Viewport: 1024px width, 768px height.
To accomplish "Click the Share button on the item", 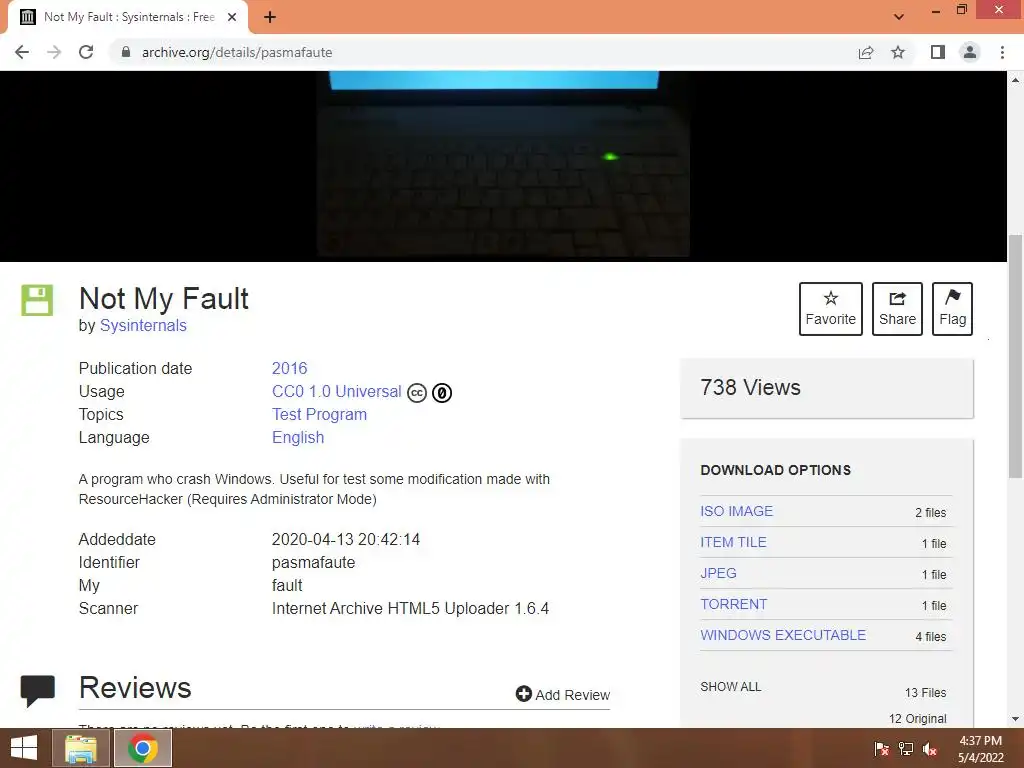I will pos(897,309).
